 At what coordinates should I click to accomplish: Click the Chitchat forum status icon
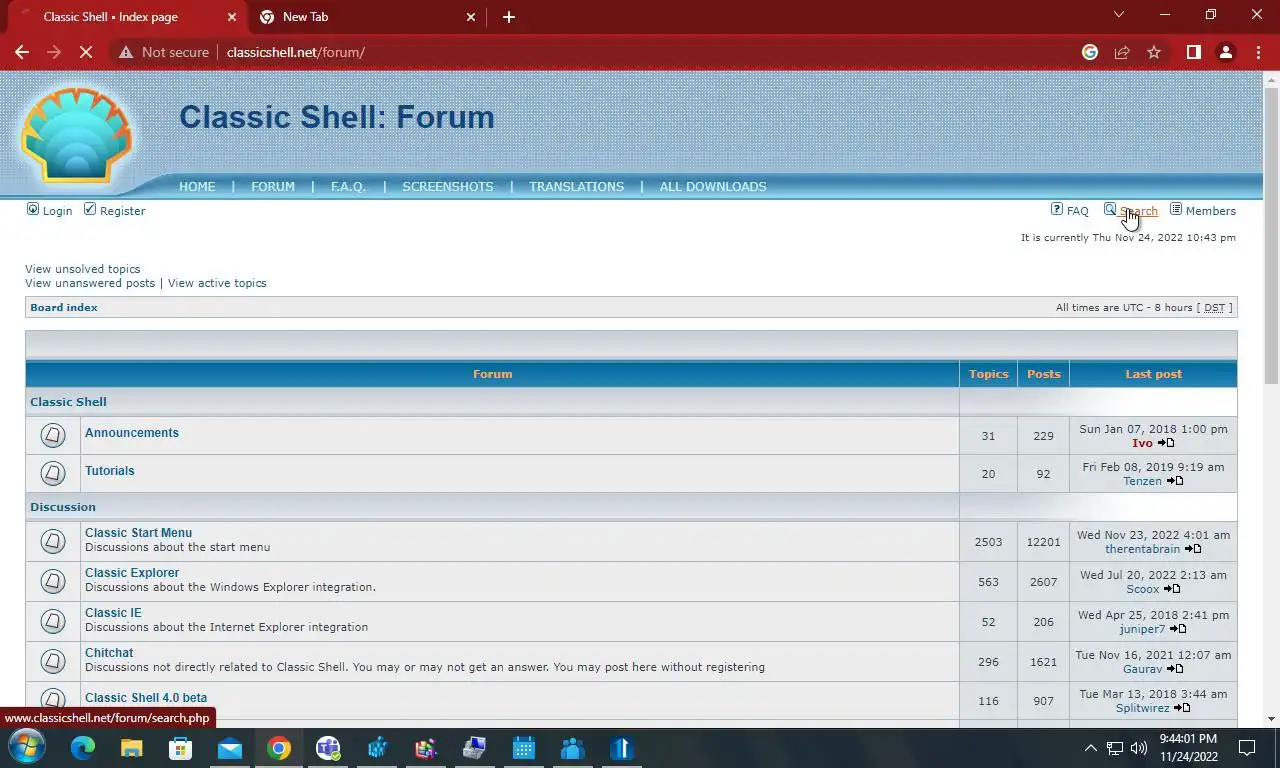point(53,661)
